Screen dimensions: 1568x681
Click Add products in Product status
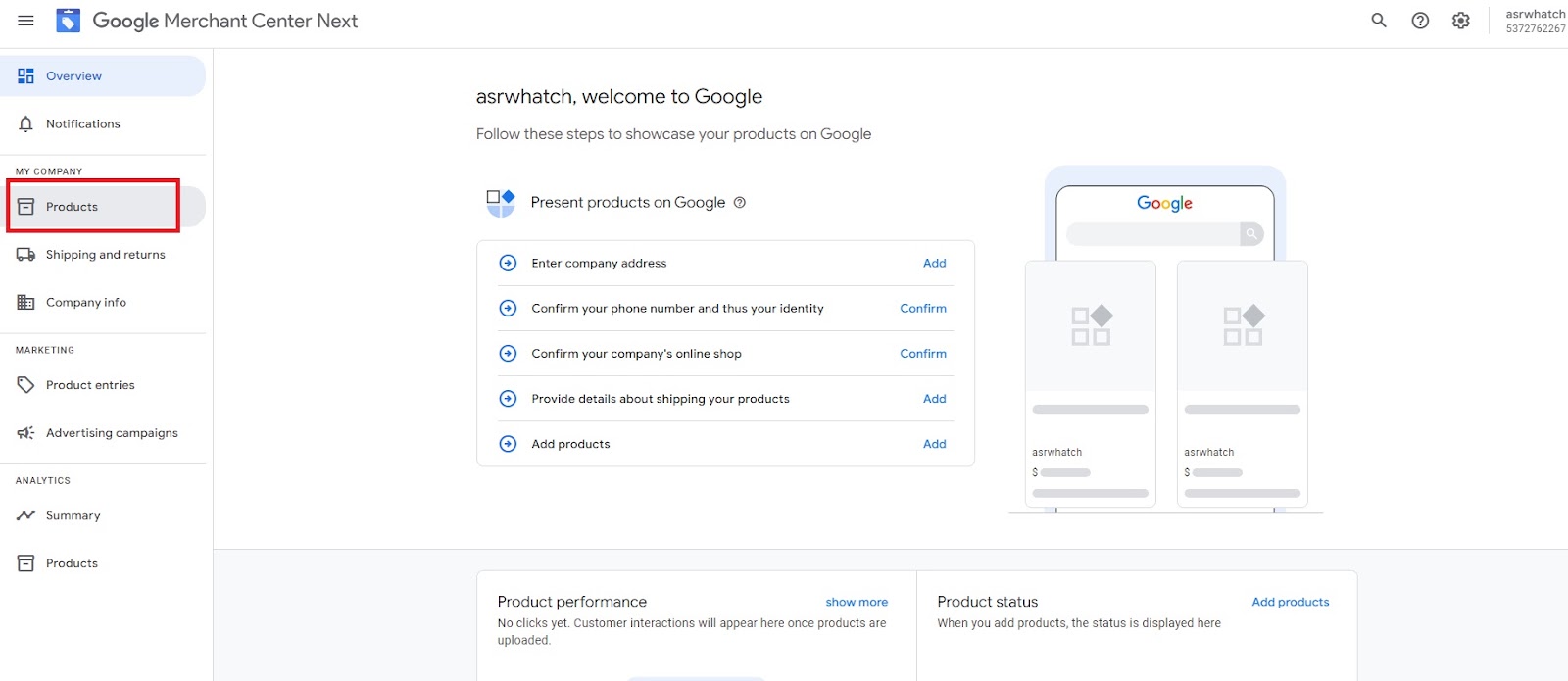pos(1291,602)
